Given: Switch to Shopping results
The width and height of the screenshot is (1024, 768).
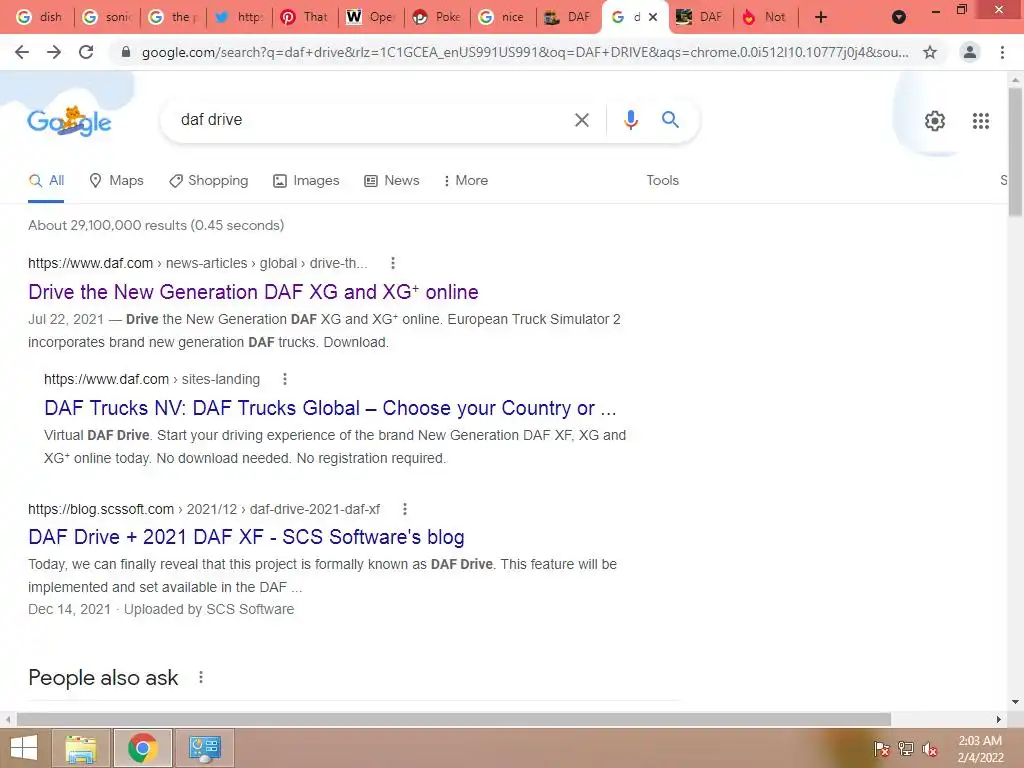Looking at the screenshot, I should click(208, 181).
